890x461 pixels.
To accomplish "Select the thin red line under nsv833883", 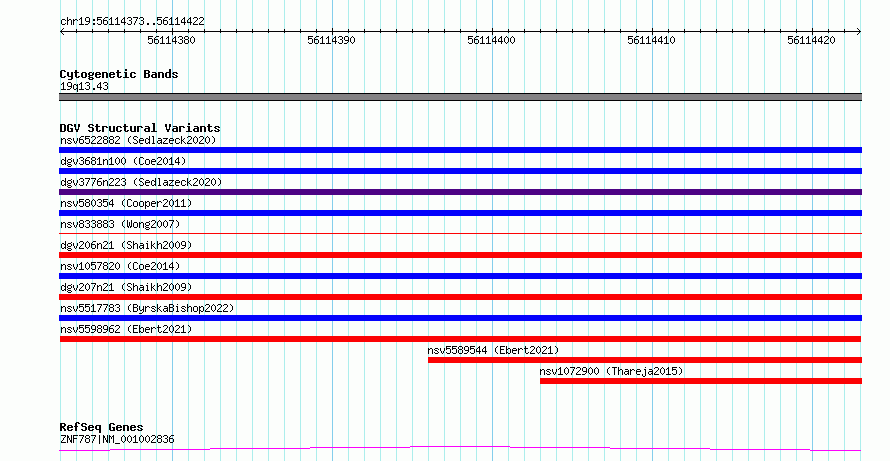I will coord(460,233).
